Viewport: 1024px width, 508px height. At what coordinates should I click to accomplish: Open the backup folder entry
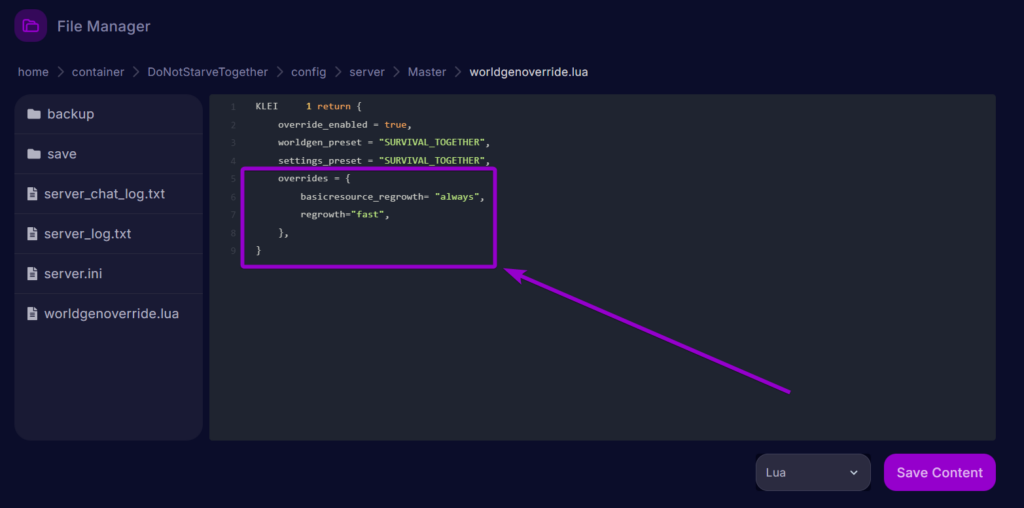(x=70, y=114)
